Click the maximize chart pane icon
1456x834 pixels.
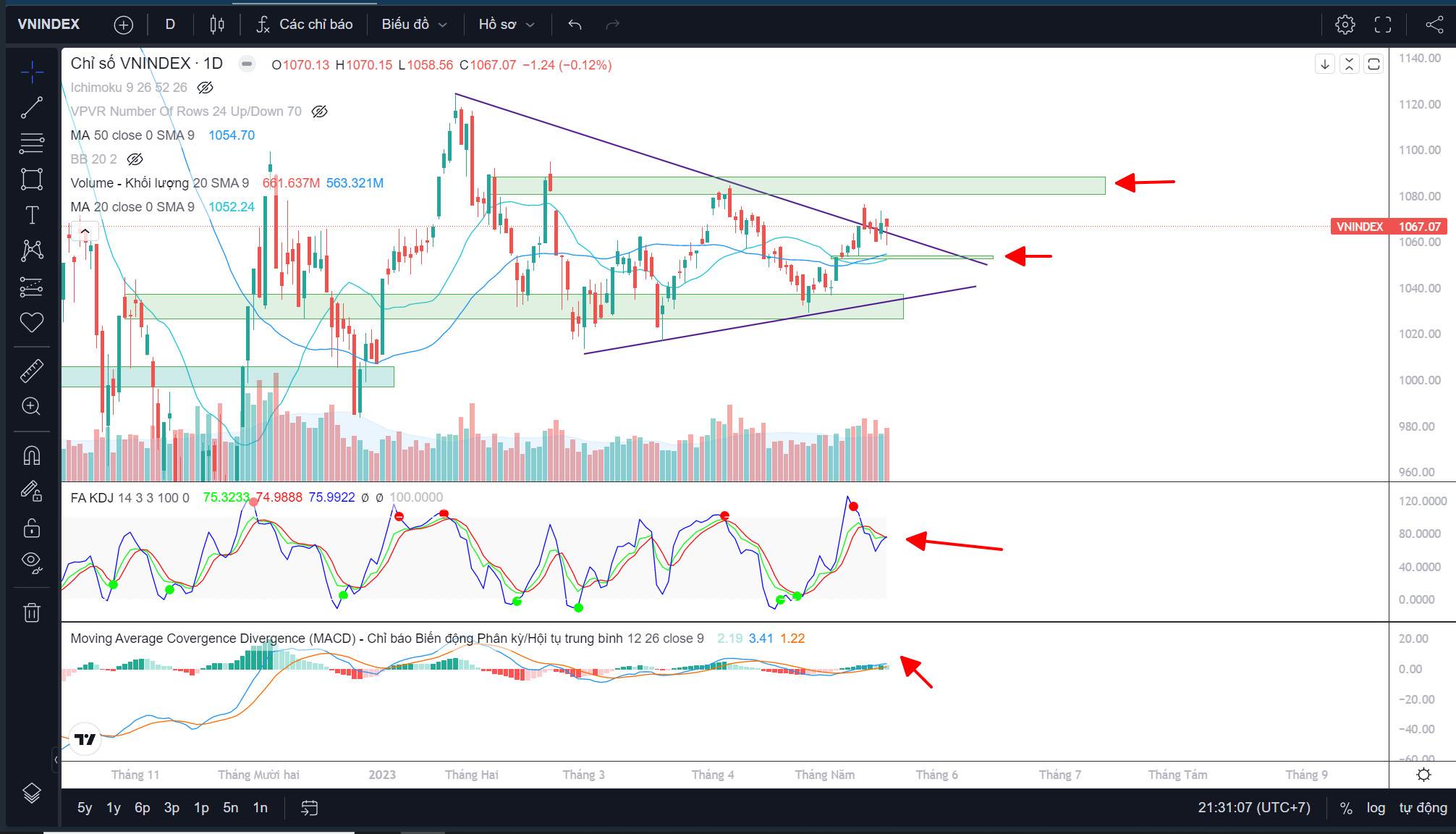click(x=1374, y=64)
